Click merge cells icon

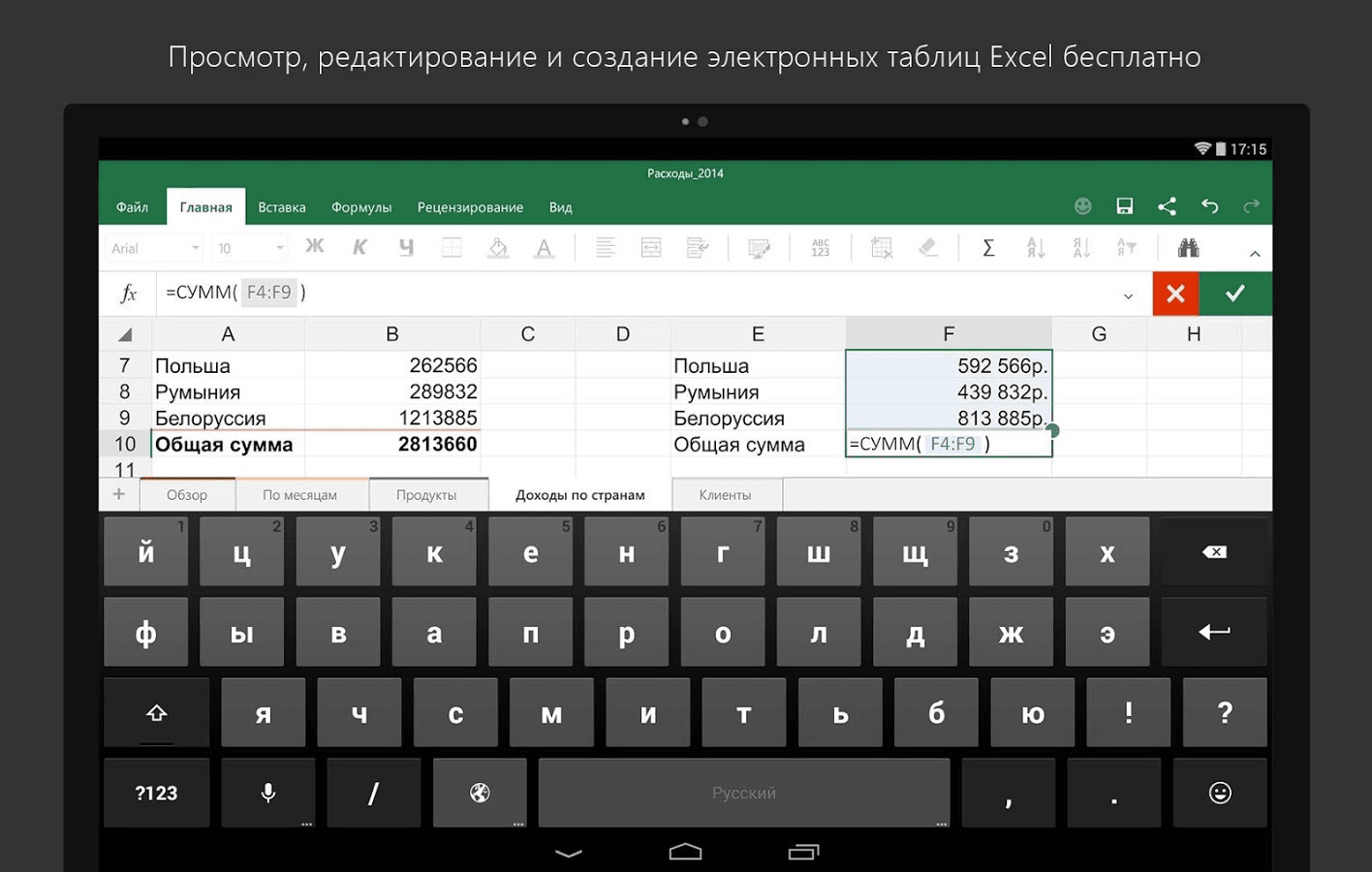651,248
